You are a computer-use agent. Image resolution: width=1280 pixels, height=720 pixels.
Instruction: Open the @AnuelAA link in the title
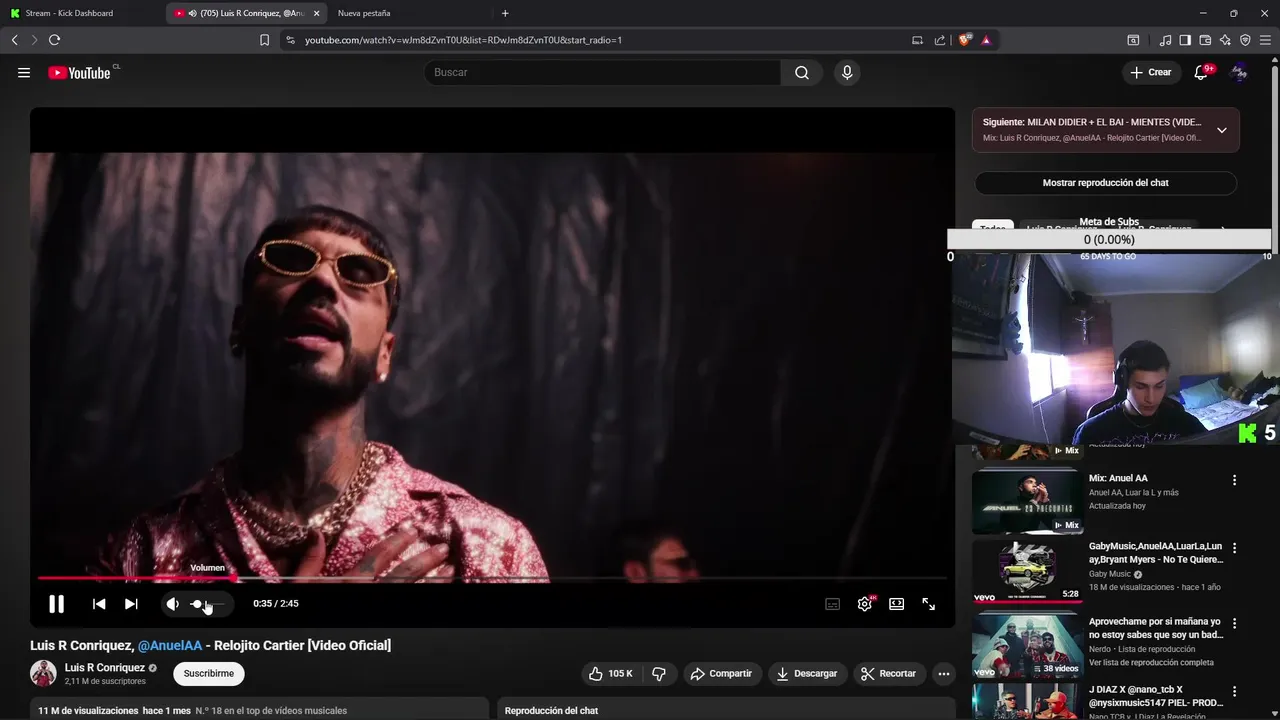170,646
